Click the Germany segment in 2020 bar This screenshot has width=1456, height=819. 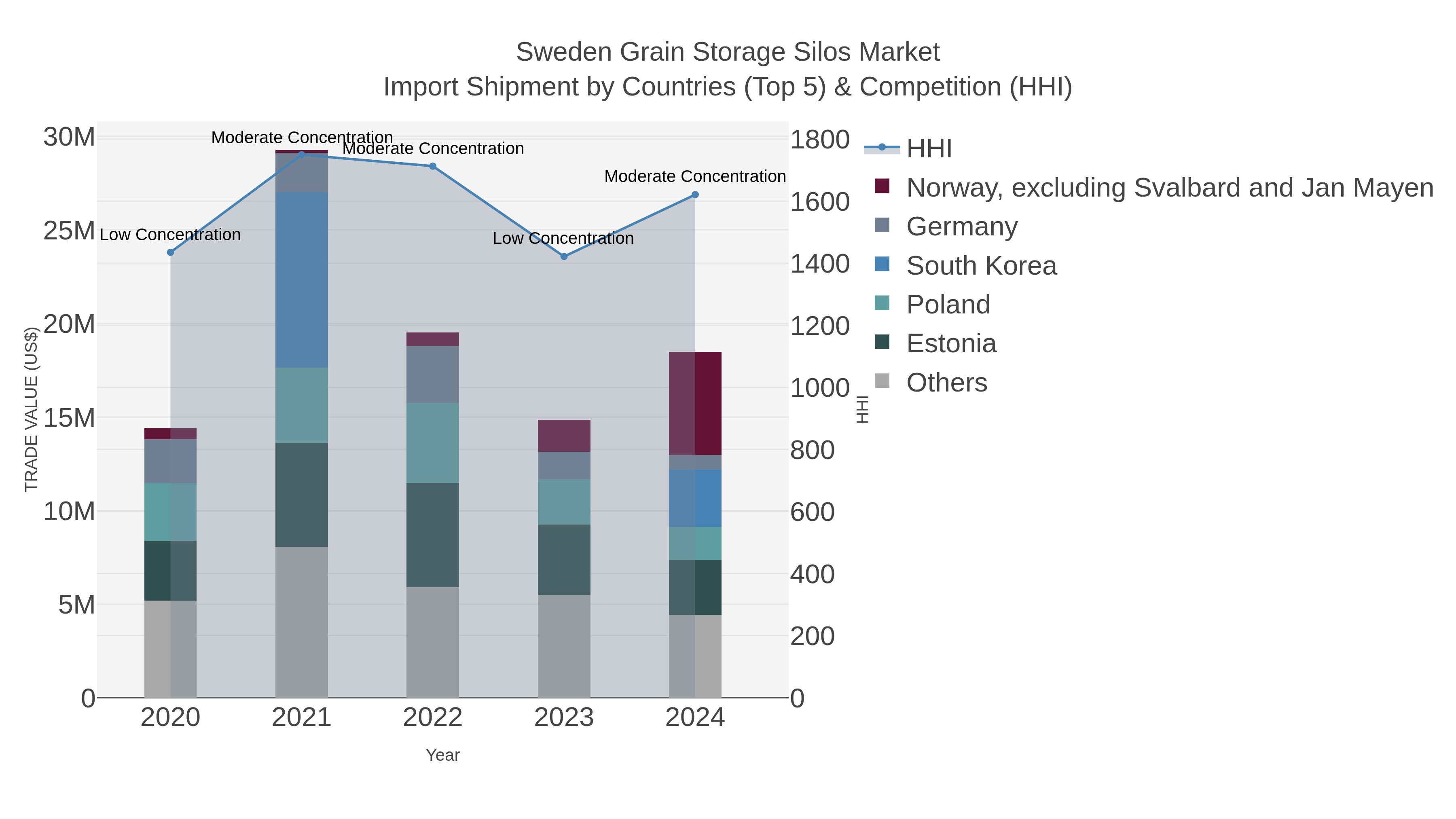click(171, 461)
